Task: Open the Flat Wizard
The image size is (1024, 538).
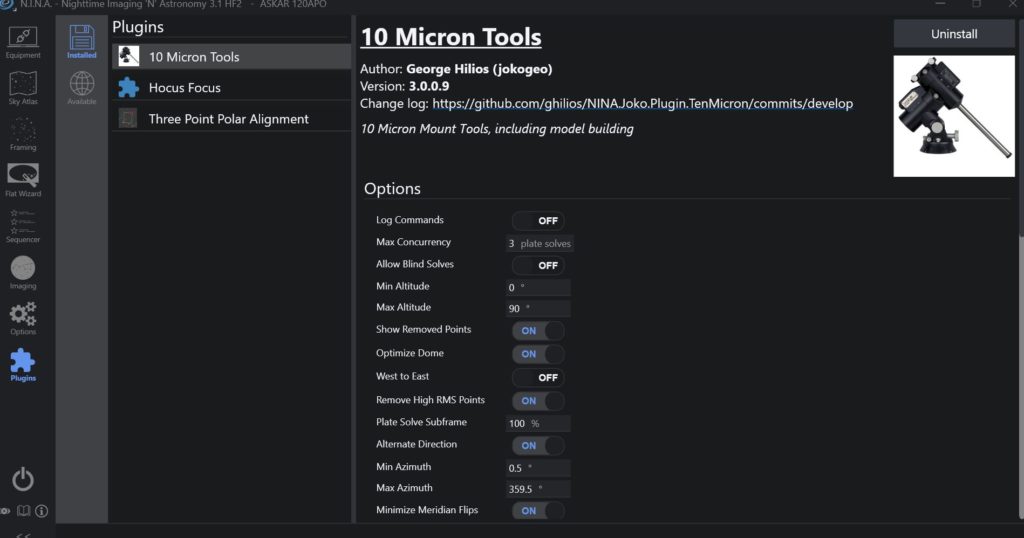Action: point(23,180)
